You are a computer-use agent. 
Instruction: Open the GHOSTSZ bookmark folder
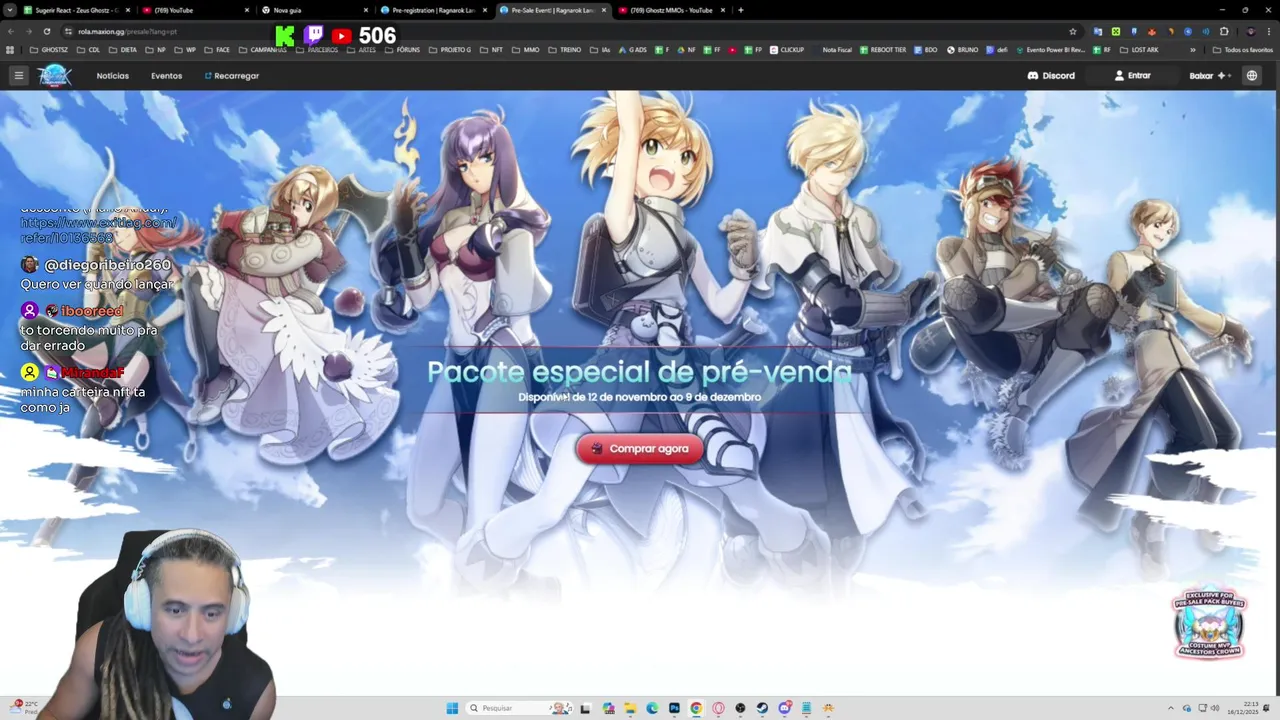click(49, 49)
